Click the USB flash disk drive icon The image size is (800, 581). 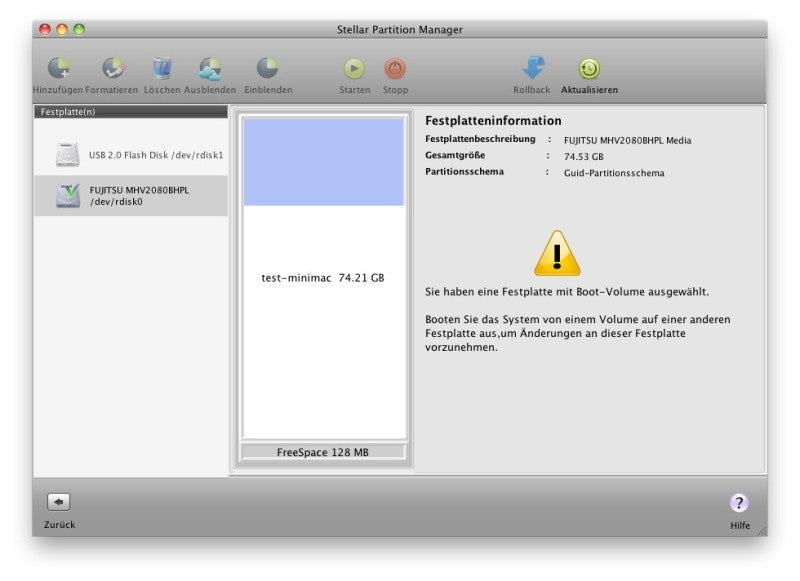67,155
